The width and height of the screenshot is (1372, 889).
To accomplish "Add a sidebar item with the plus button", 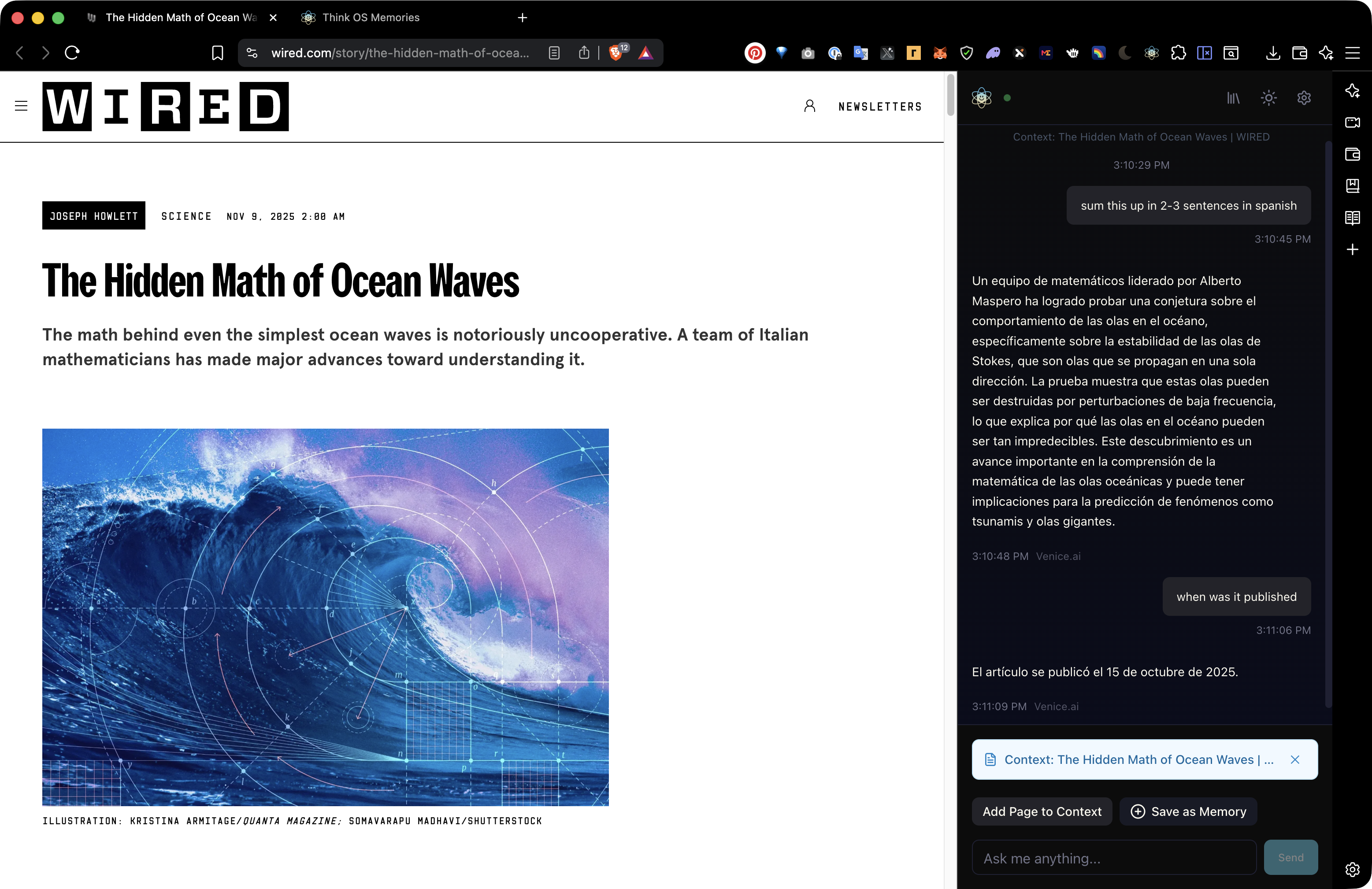I will tap(1353, 250).
